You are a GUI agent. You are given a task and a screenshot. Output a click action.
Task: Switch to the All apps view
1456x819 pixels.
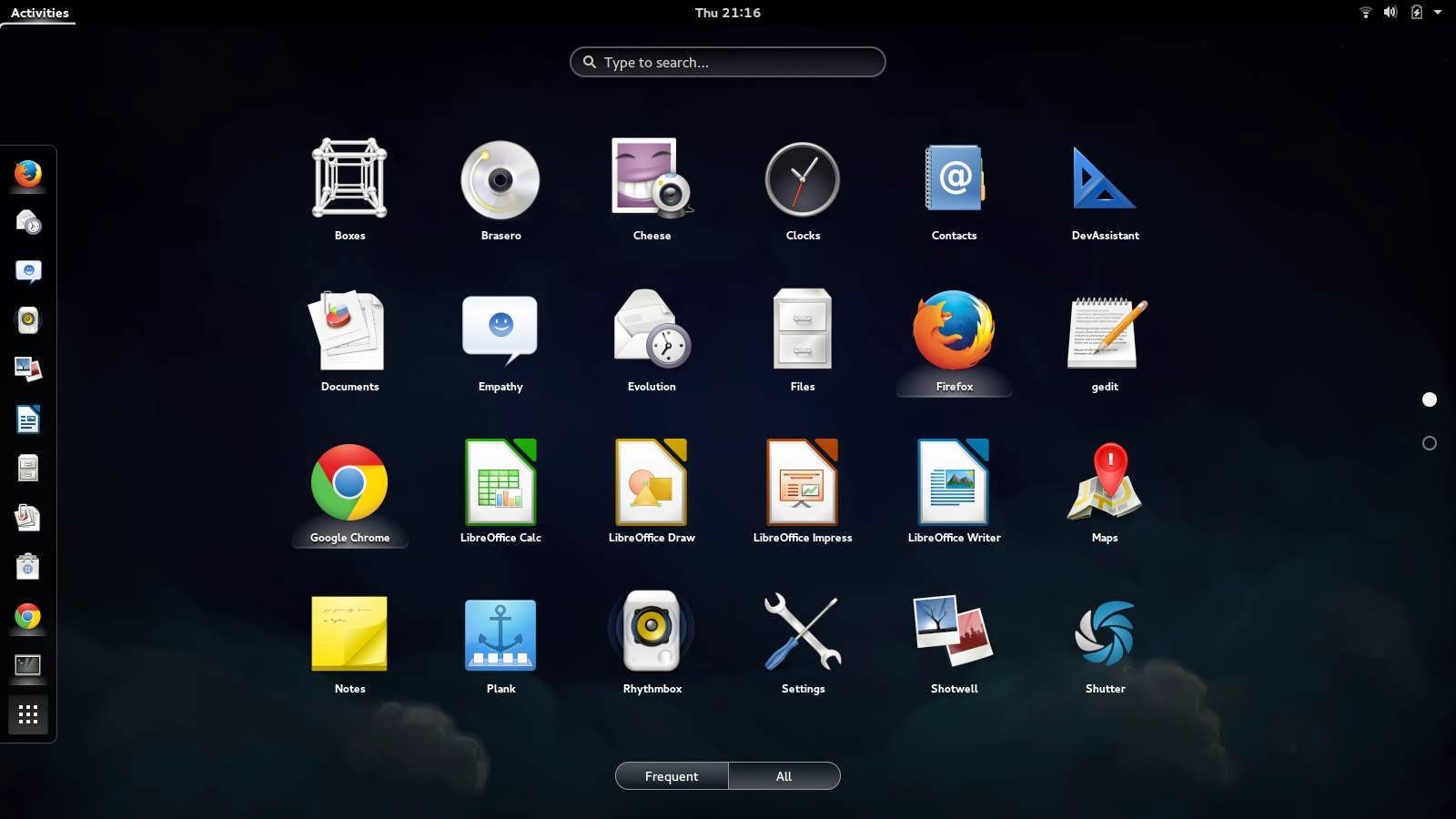[x=784, y=775]
